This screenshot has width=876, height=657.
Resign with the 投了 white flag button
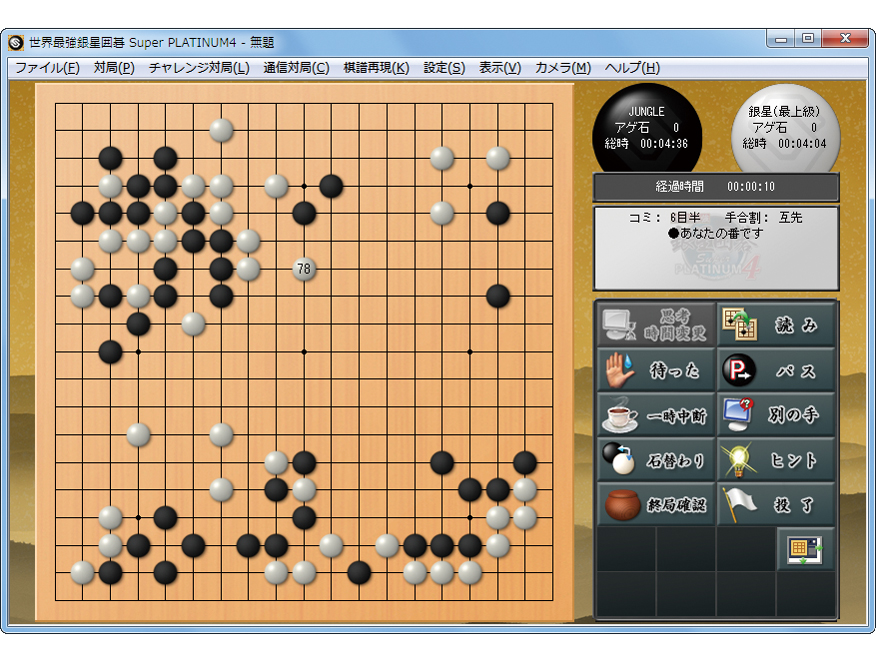776,505
